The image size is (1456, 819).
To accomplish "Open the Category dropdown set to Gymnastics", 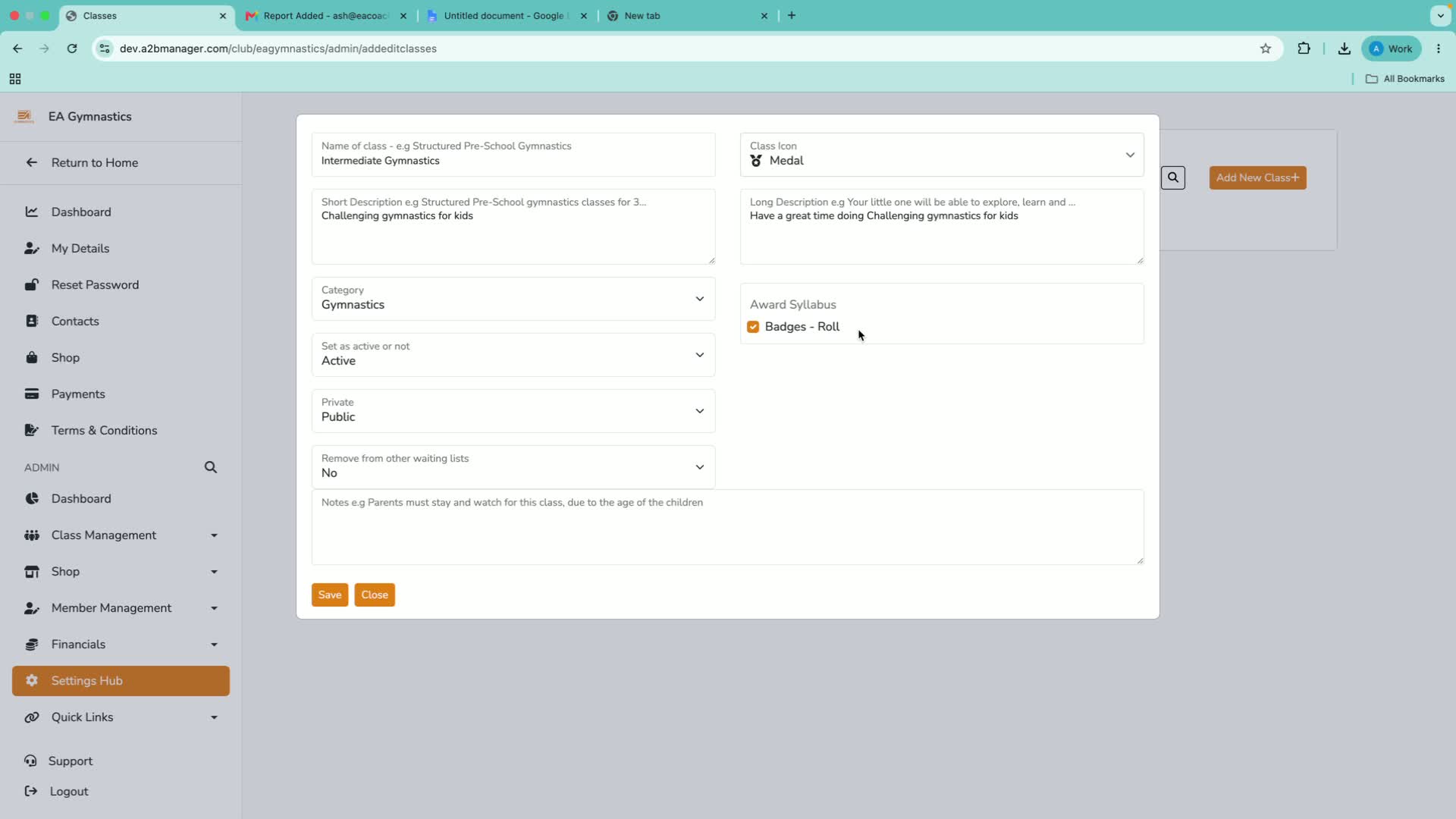I will click(513, 299).
